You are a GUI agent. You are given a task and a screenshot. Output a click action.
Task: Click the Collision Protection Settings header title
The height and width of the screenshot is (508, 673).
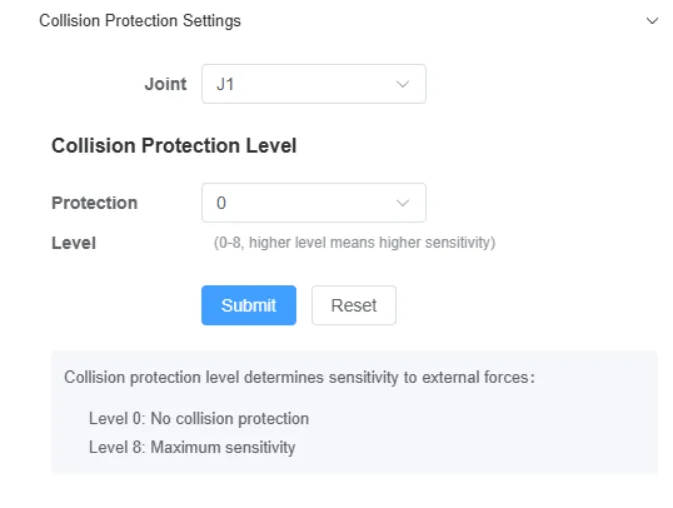140,21
